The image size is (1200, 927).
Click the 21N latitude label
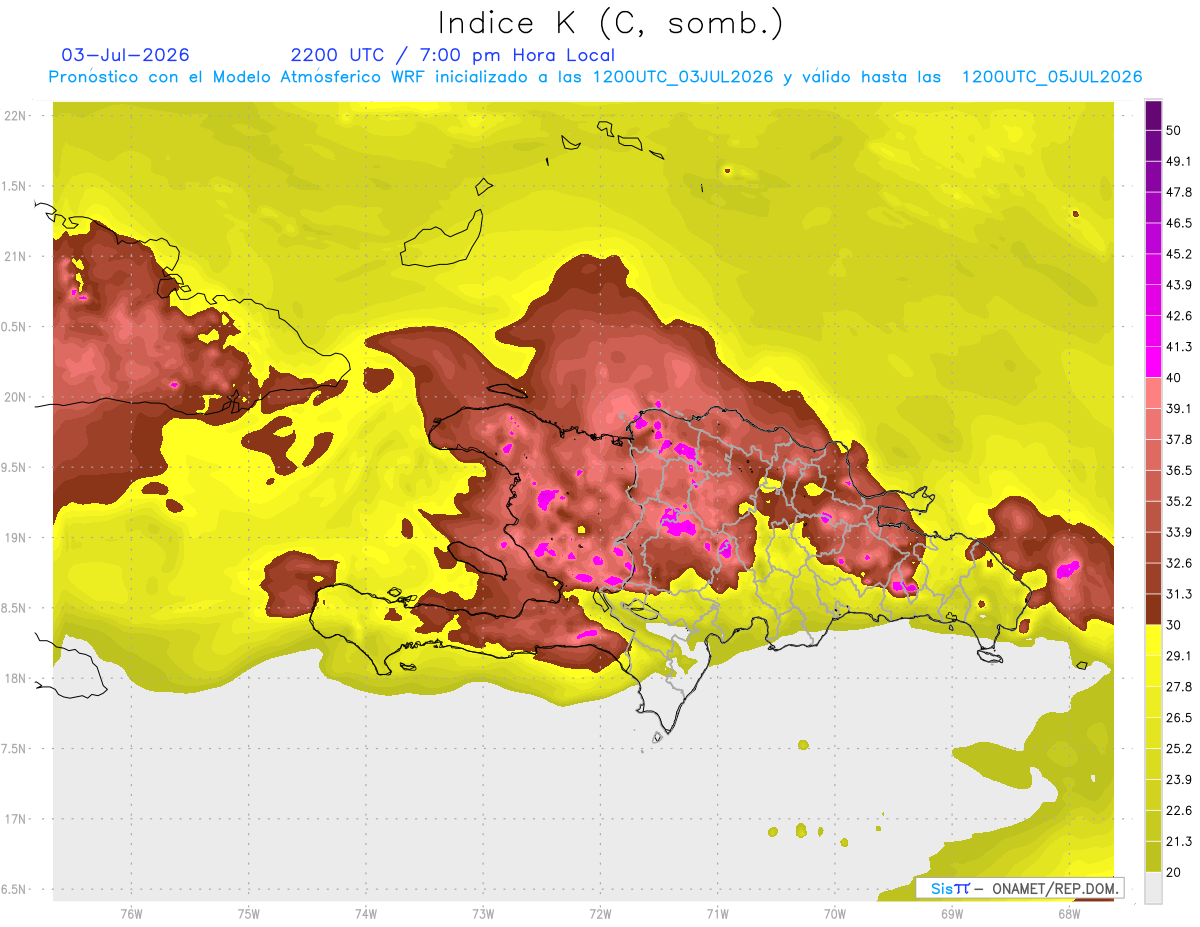click(15, 256)
